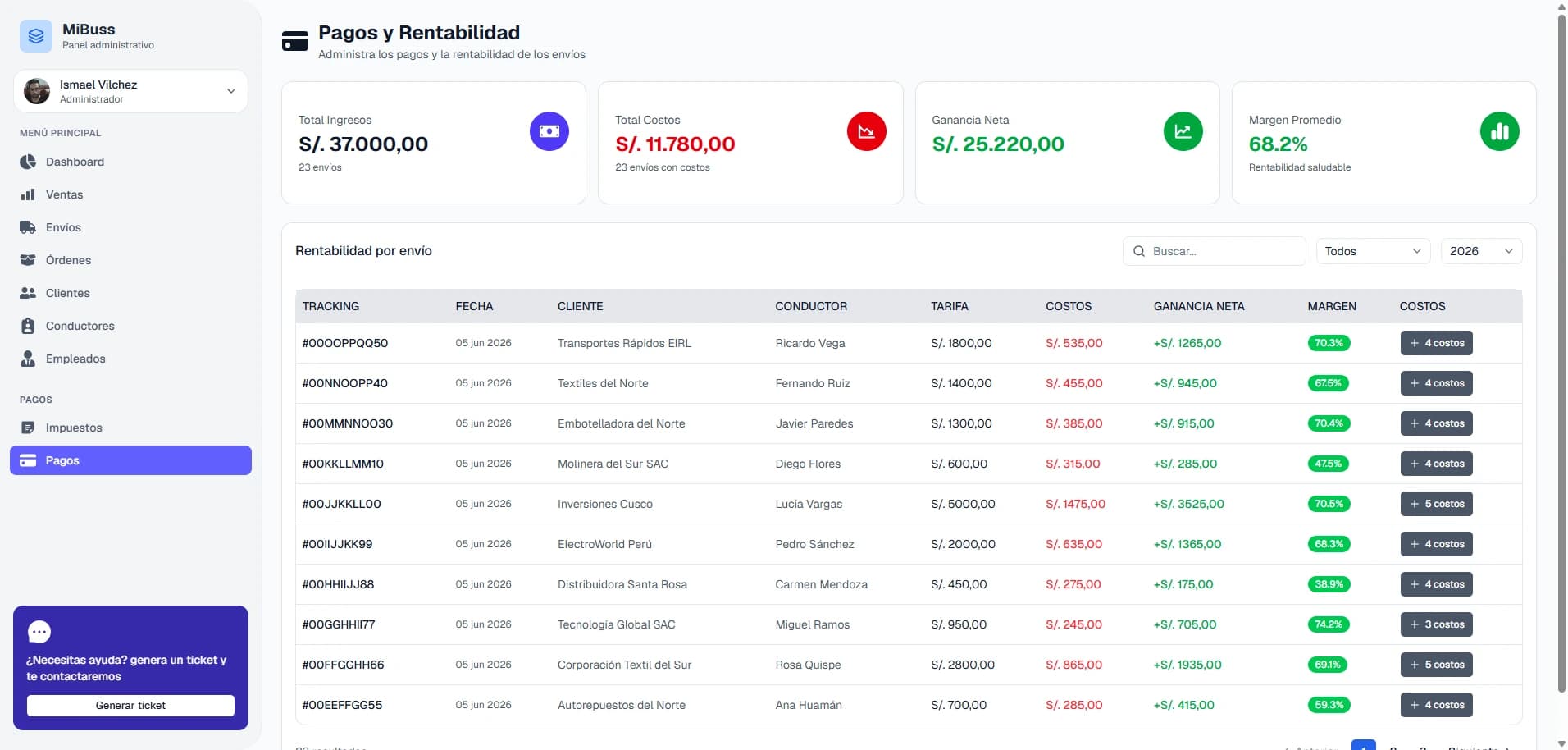Screen dimensions: 1568x750
Task: Click tracking number #00EEFFGG55
Action: (x=342, y=705)
